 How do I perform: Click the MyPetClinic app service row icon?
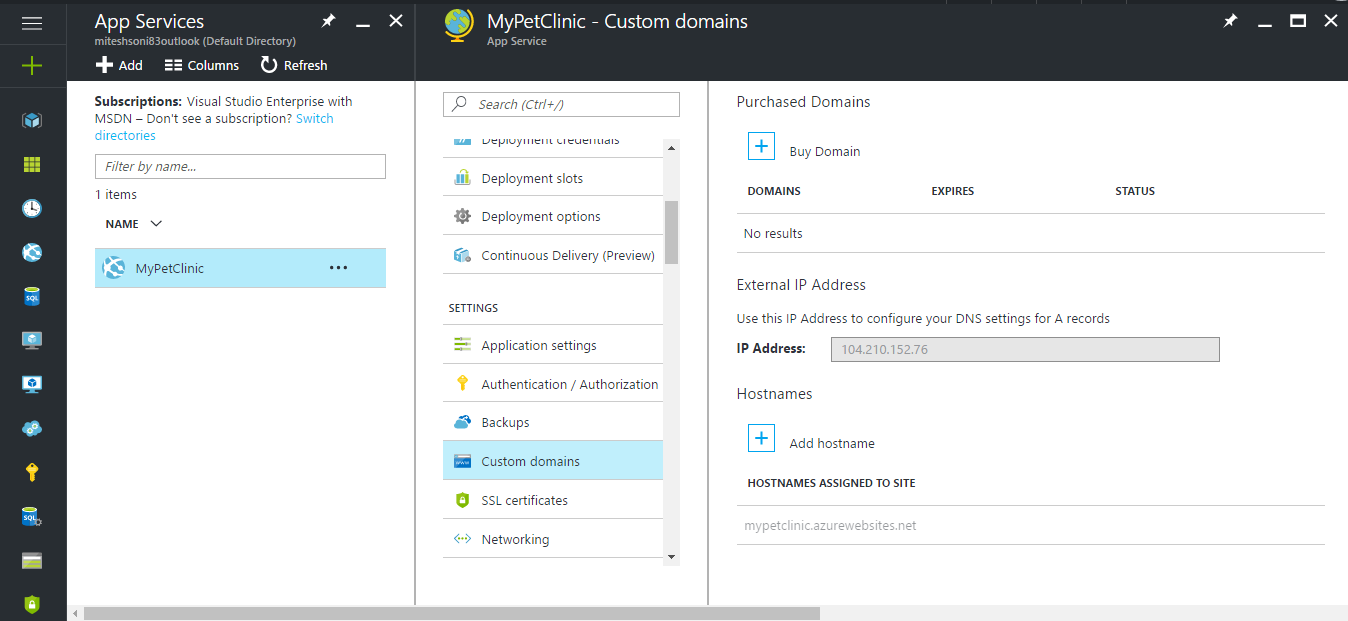(114, 268)
